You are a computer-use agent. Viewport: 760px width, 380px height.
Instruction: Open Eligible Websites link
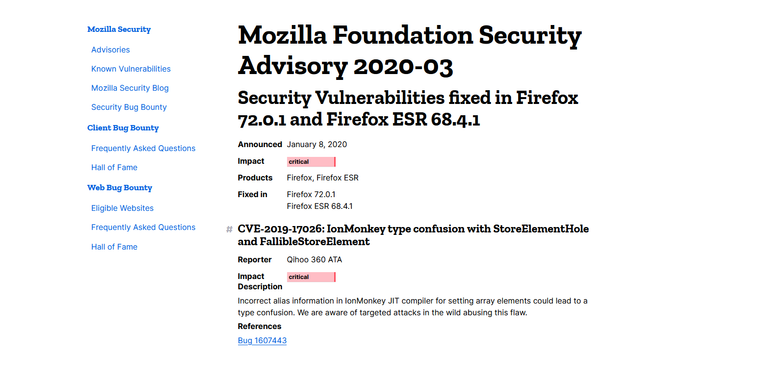point(122,208)
